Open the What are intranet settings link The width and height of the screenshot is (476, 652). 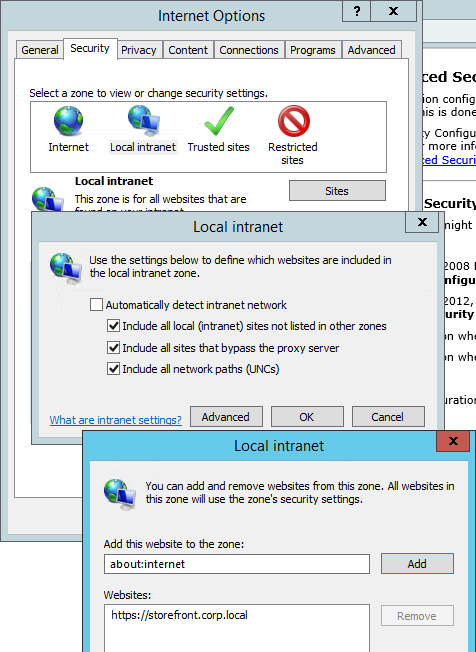click(x=116, y=420)
